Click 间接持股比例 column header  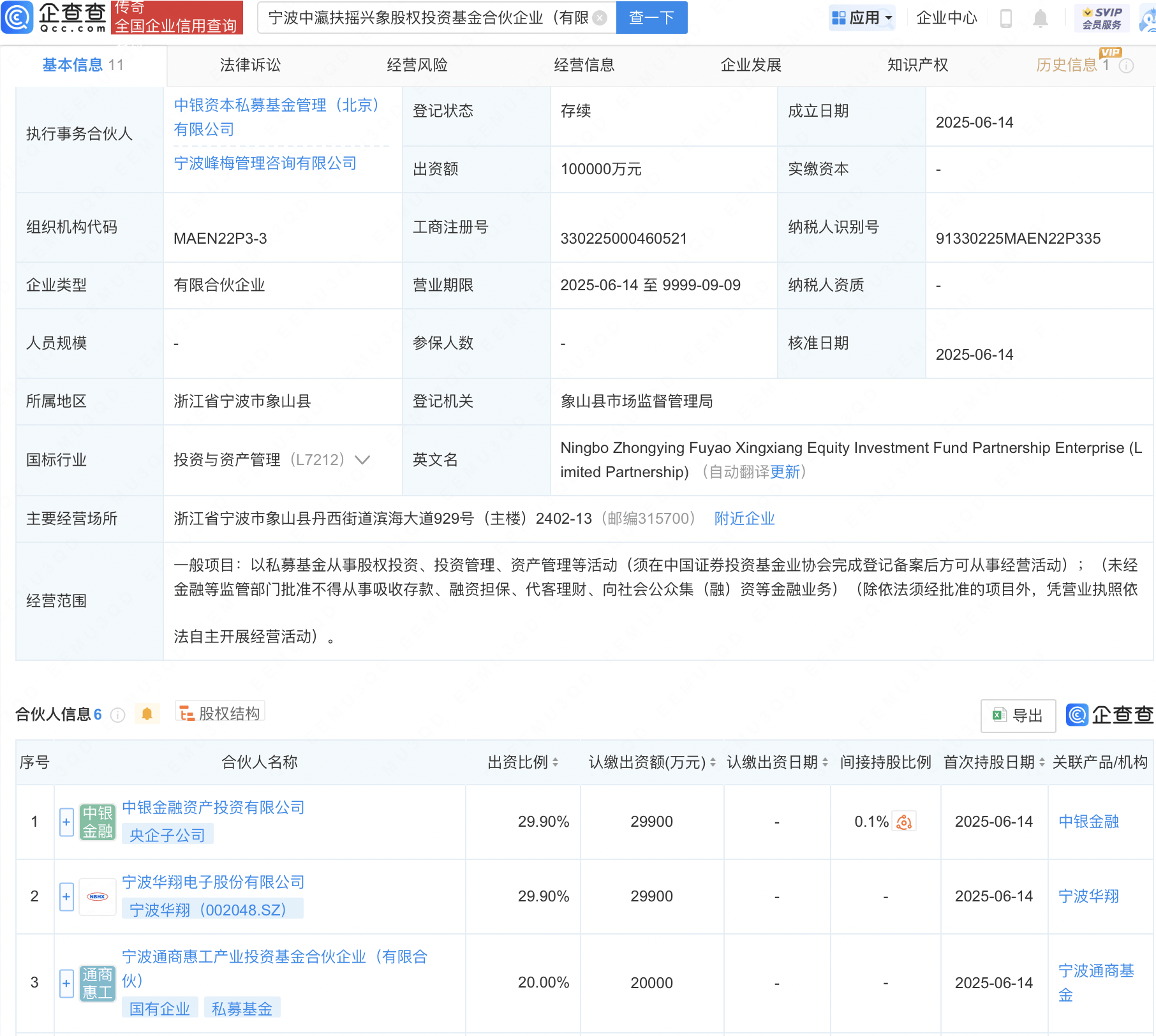[886, 762]
